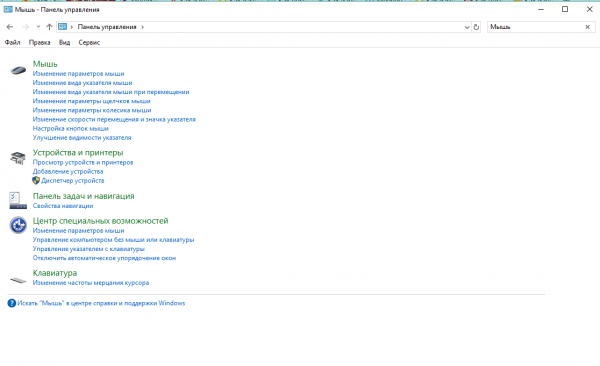The image size is (600, 366).
Task: Open the Клавиатура heading
Action: [55, 273]
